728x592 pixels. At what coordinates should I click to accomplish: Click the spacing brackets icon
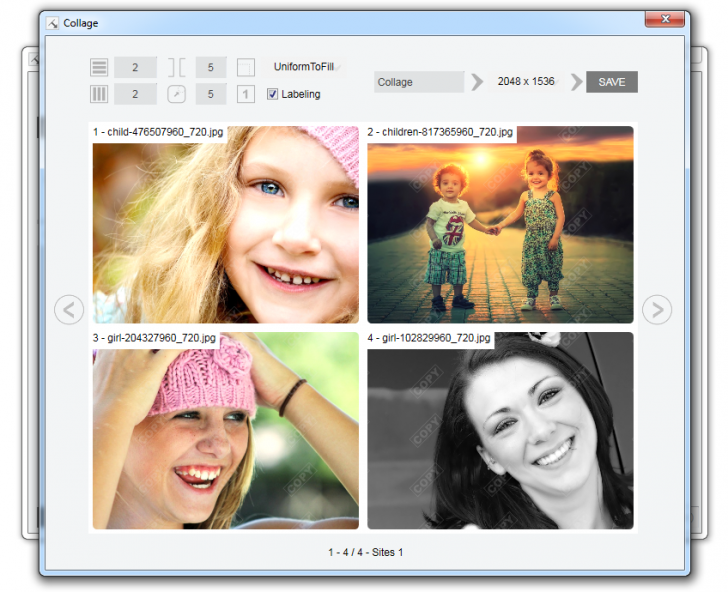point(176,67)
